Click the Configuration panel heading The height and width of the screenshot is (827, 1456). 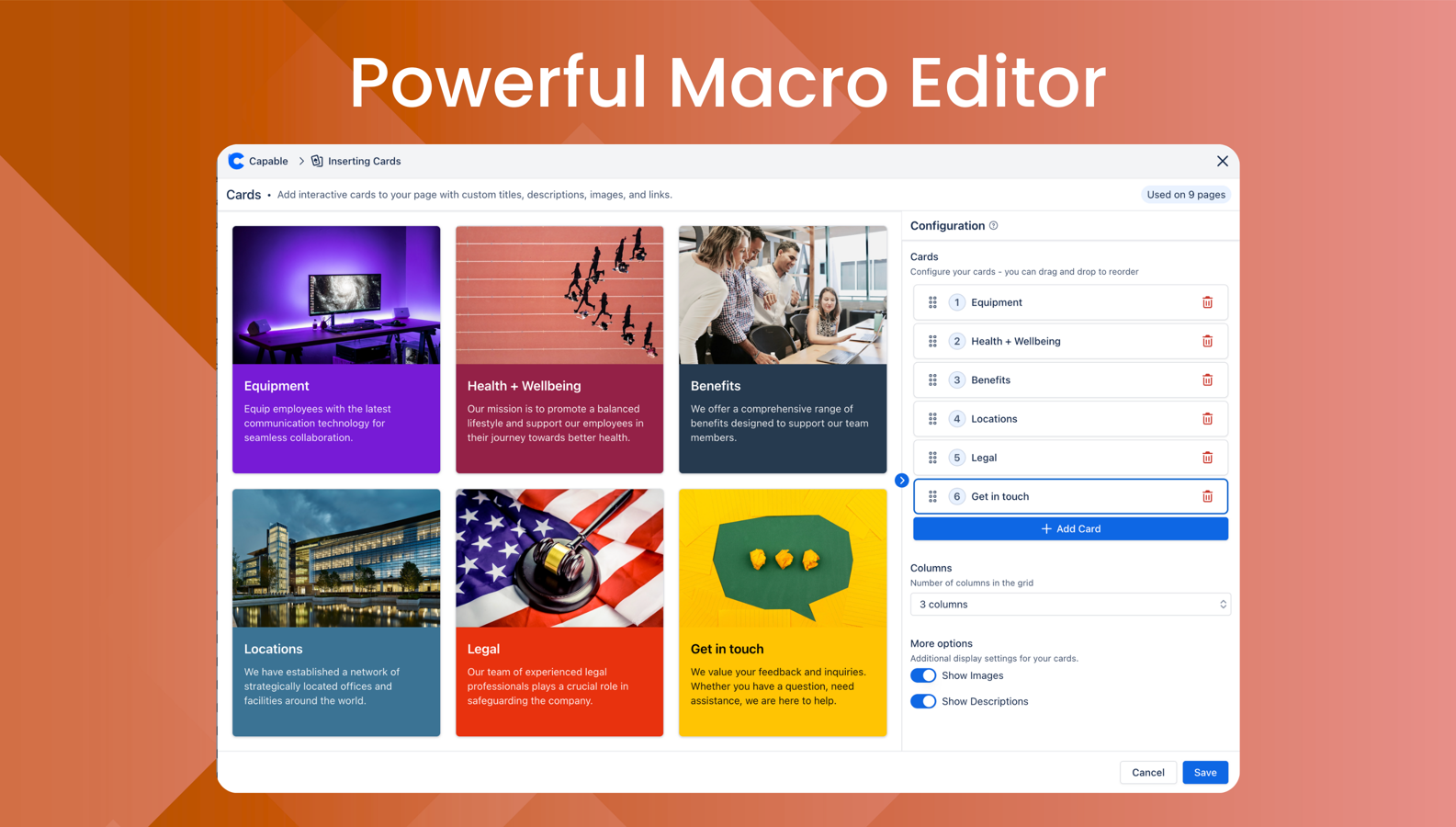947,225
